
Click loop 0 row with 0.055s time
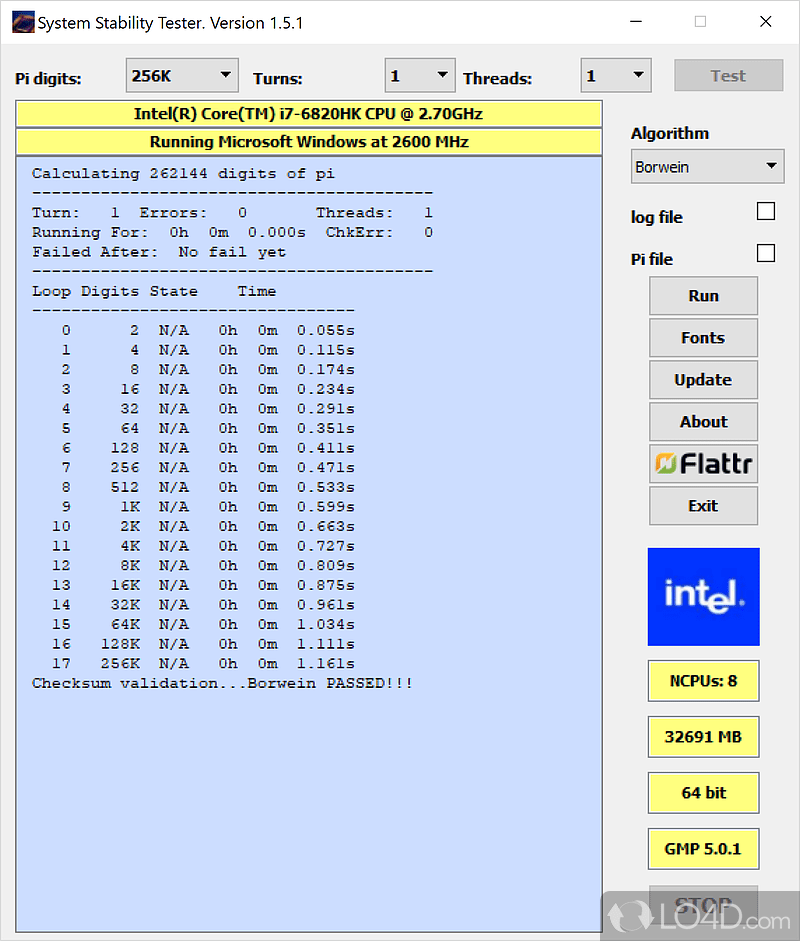click(x=208, y=331)
